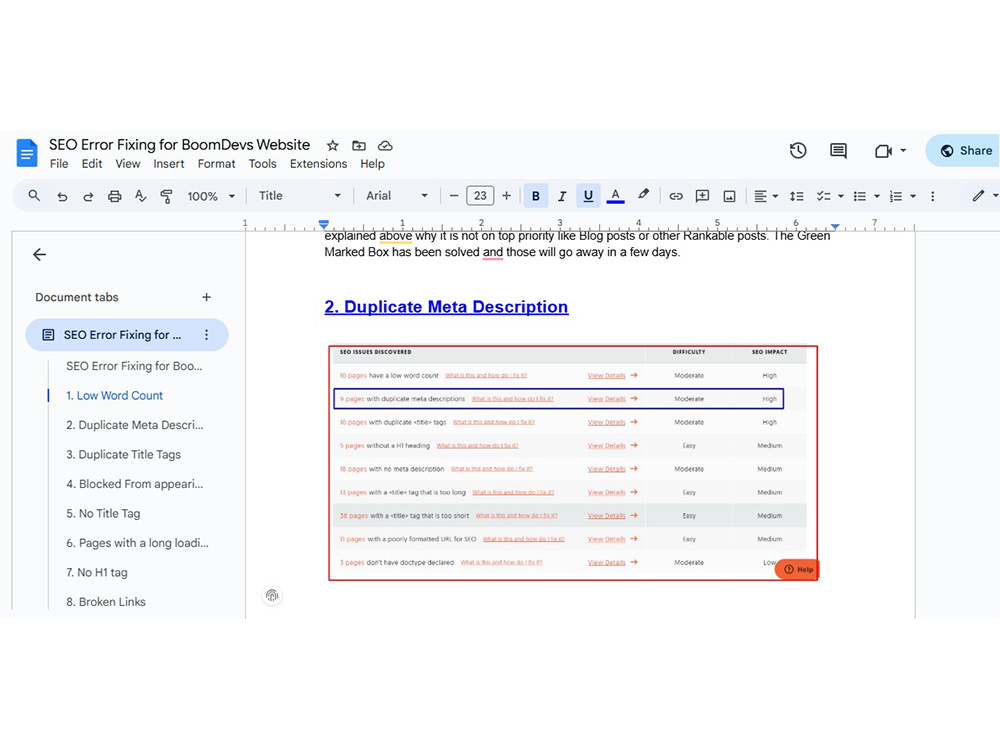Undo the last action
This screenshot has width=1000, height=750.
pos(62,196)
